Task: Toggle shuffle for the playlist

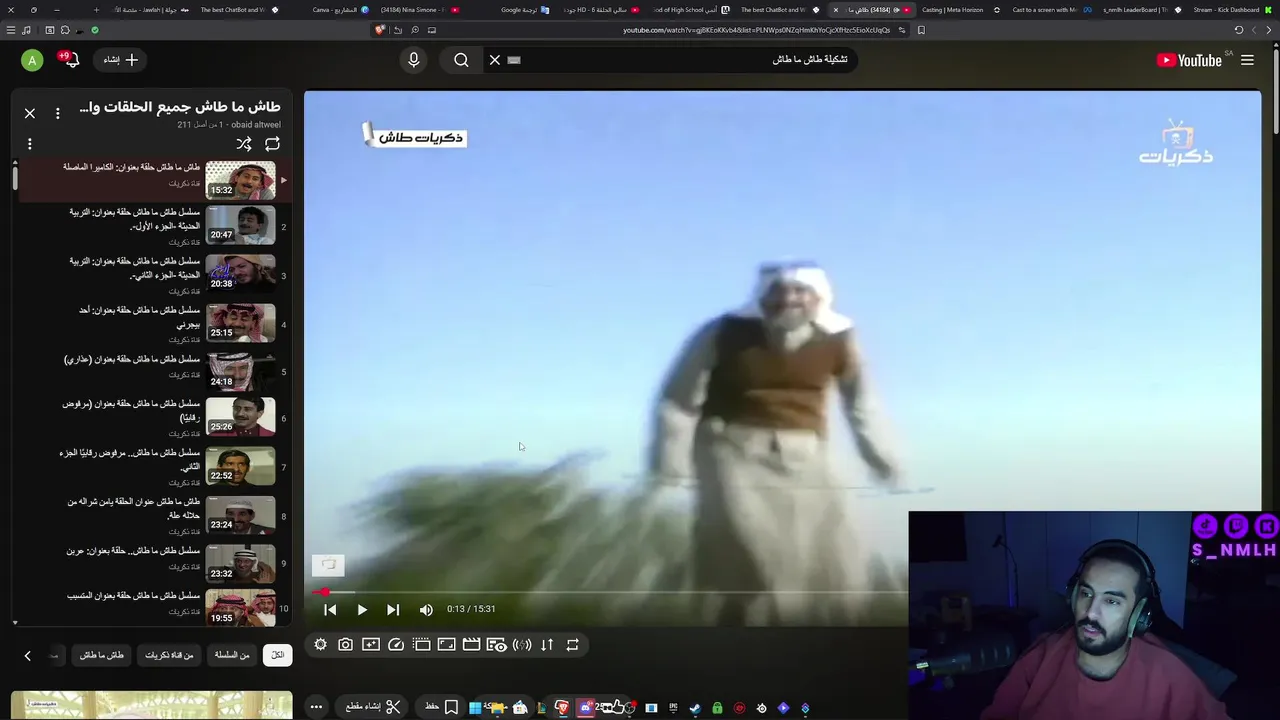Action: pyautogui.click(x=244, y=144)
